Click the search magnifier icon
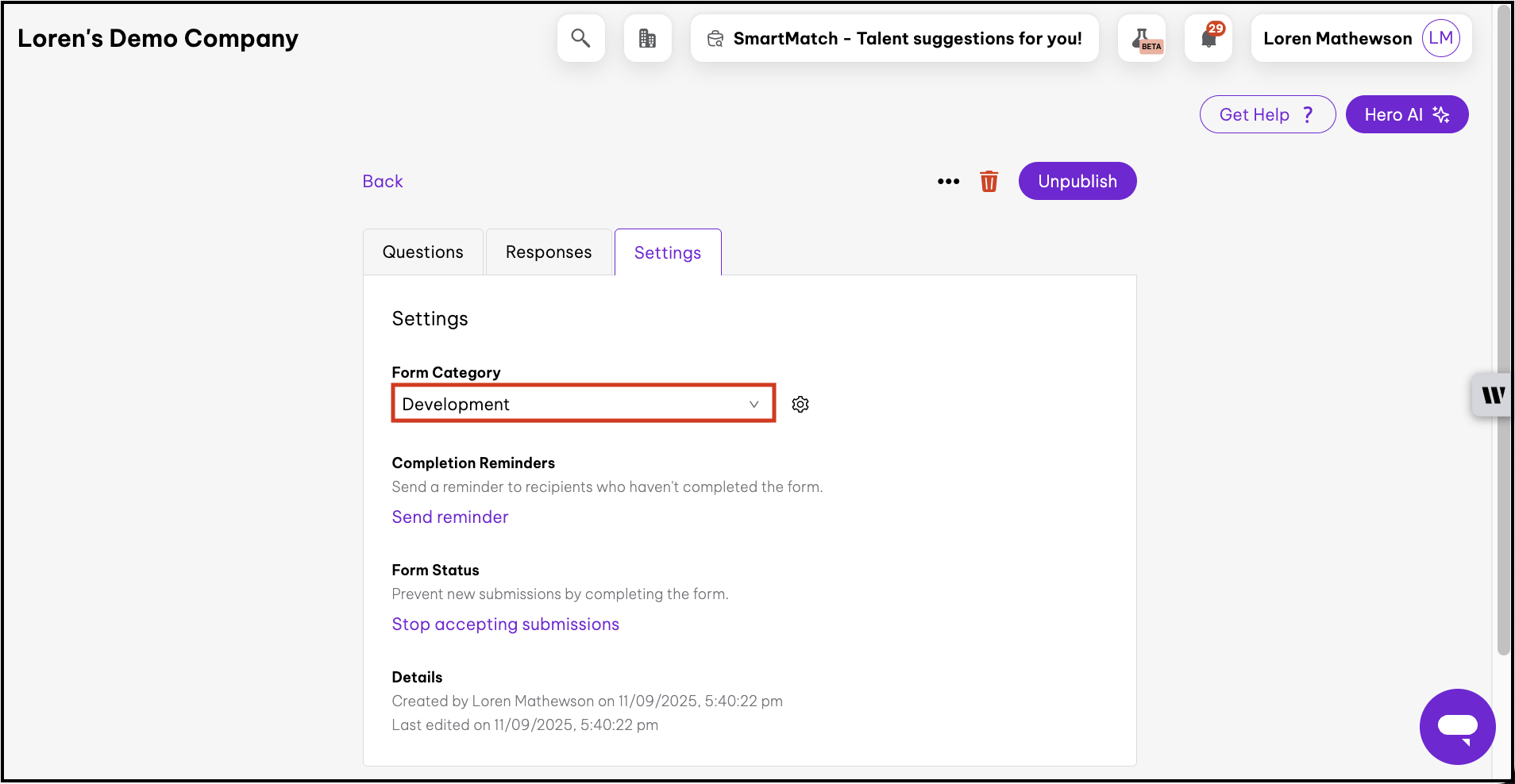This screenshot has width=1515, height=784. coord(580,38)
